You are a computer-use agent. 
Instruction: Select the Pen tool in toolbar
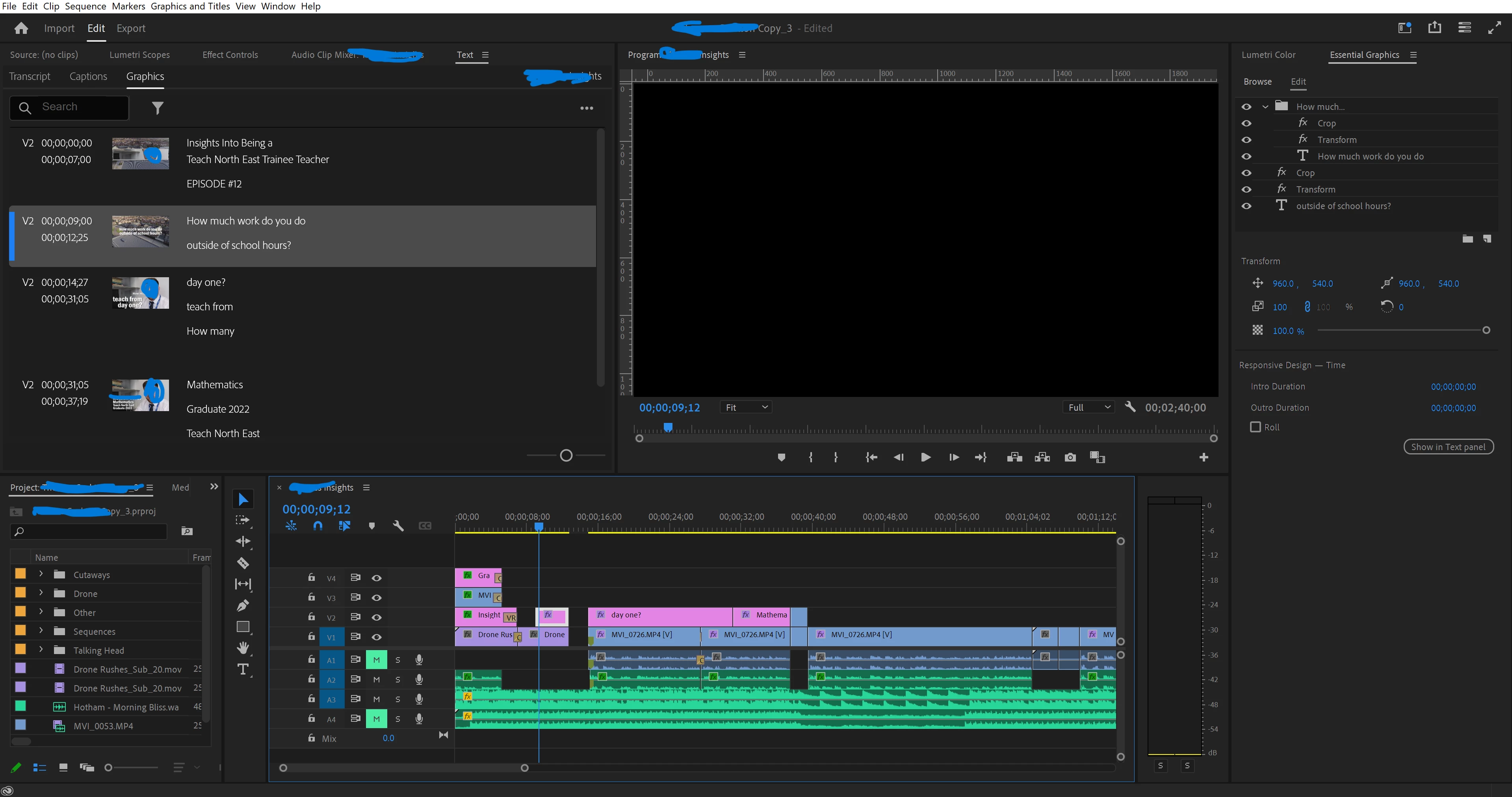242,605
